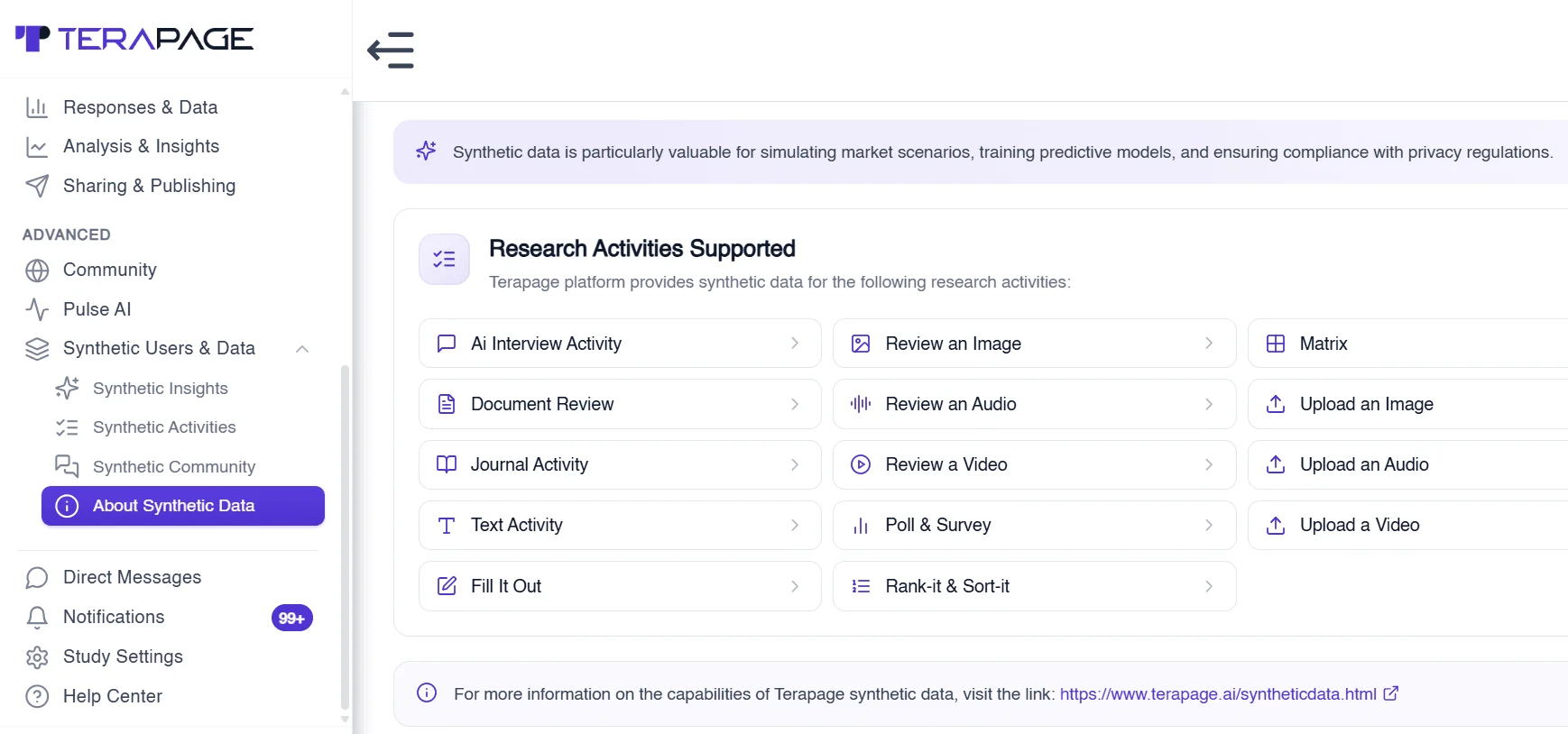Open the terapage.ai syntheticdata.html link
This screenshot has height=734, width=1568.
coord(1218,694)
